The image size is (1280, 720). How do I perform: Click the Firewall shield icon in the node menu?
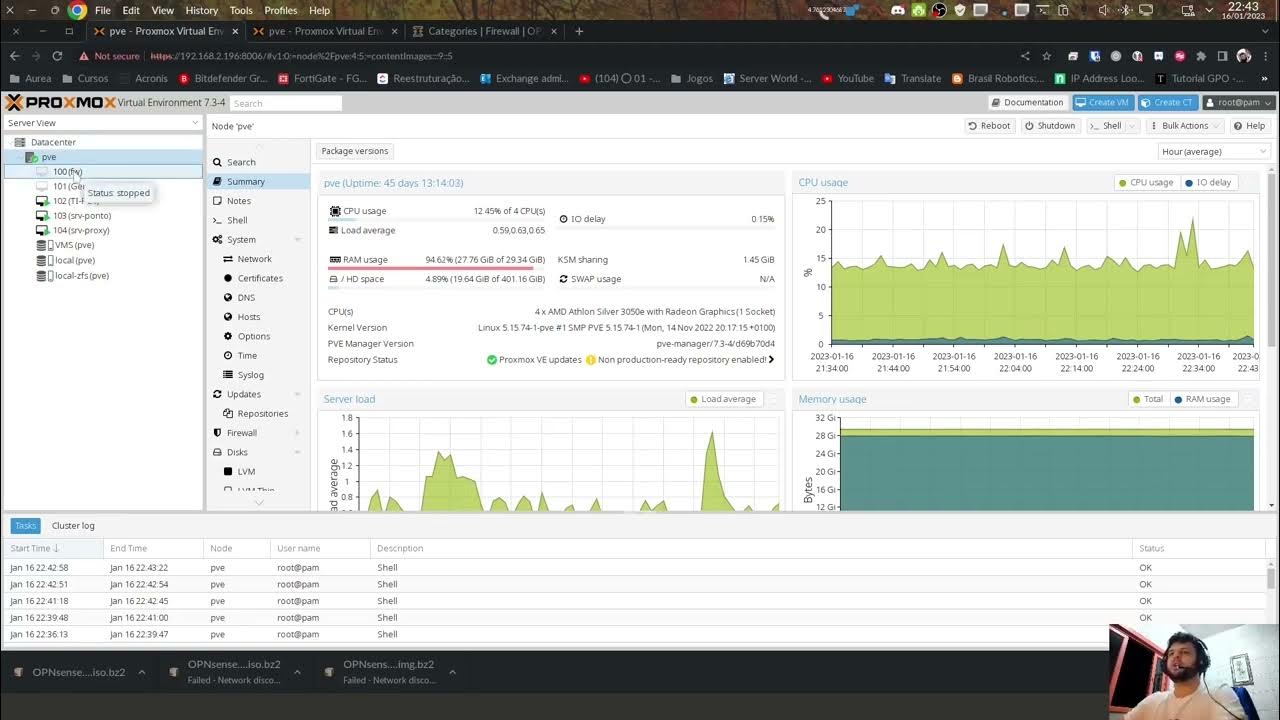[217, 433]
